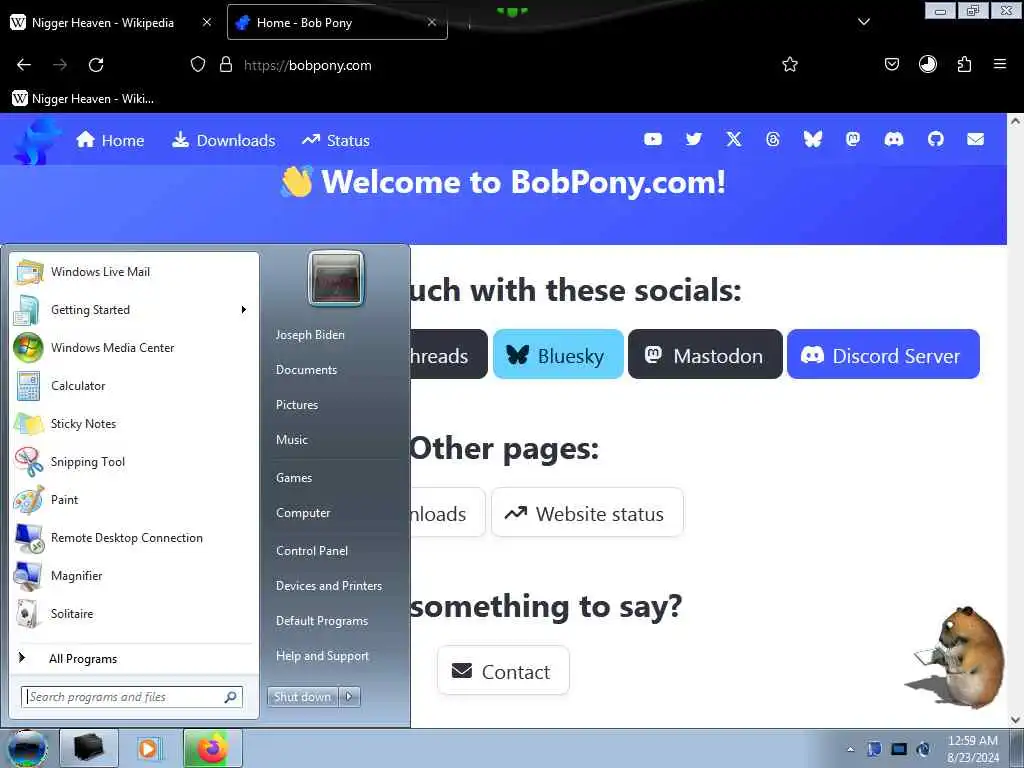
Task: Reload the current page
Action: coord(96,65)
